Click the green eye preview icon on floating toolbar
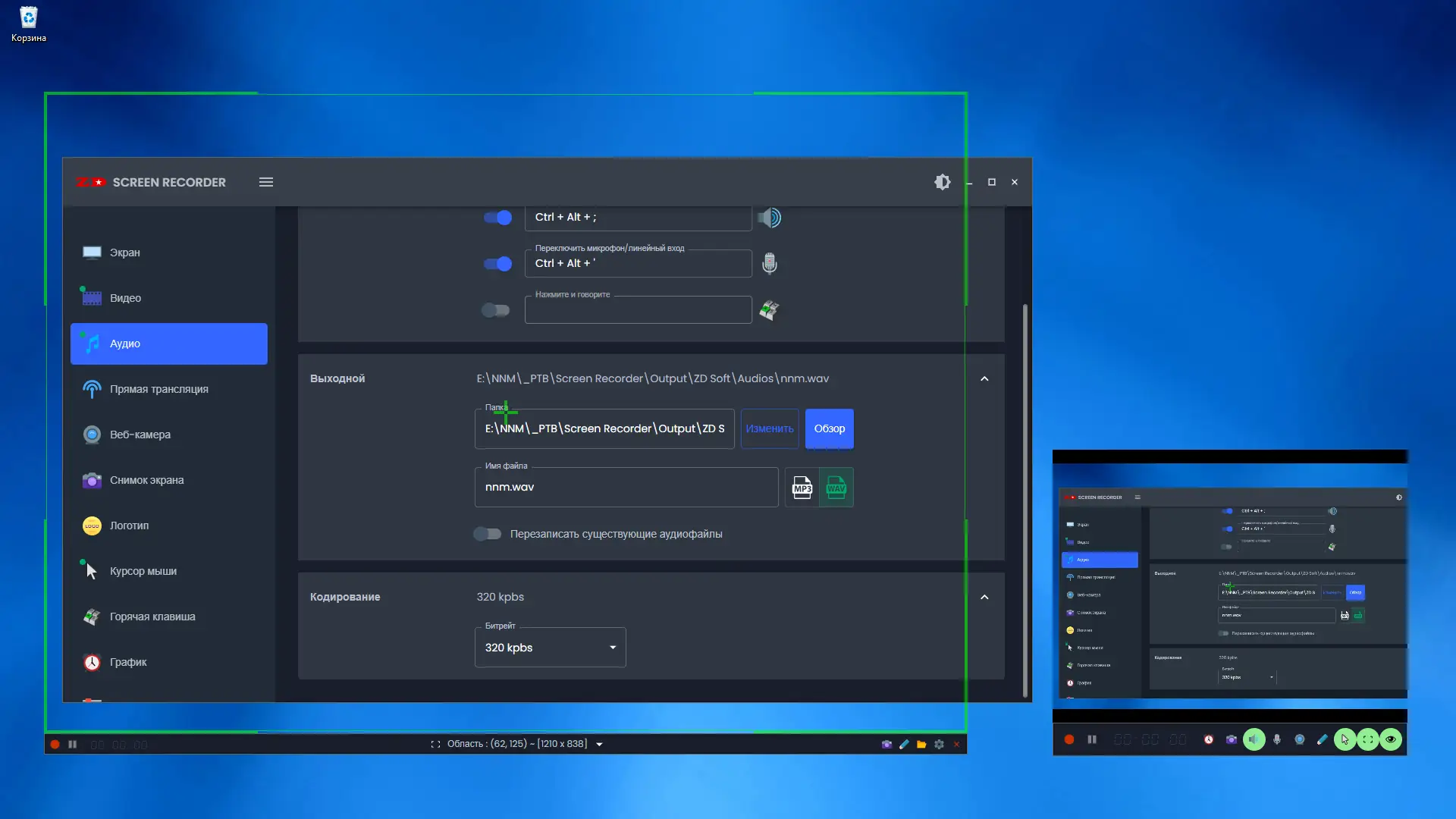The width and height of the screenshot is (1456, 819). tap(1391, 739)
